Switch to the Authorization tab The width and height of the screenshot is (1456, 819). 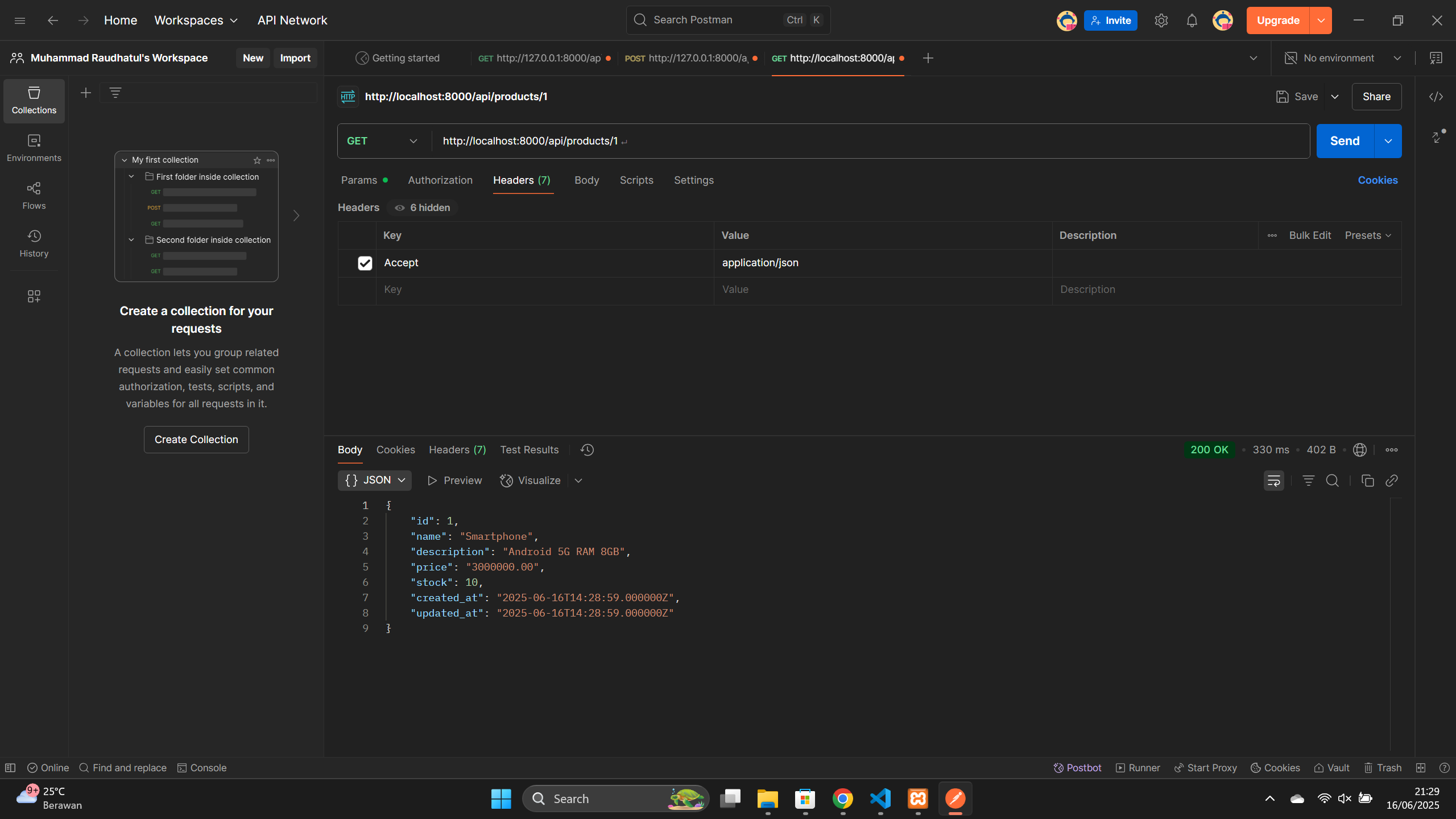point(440,180)
